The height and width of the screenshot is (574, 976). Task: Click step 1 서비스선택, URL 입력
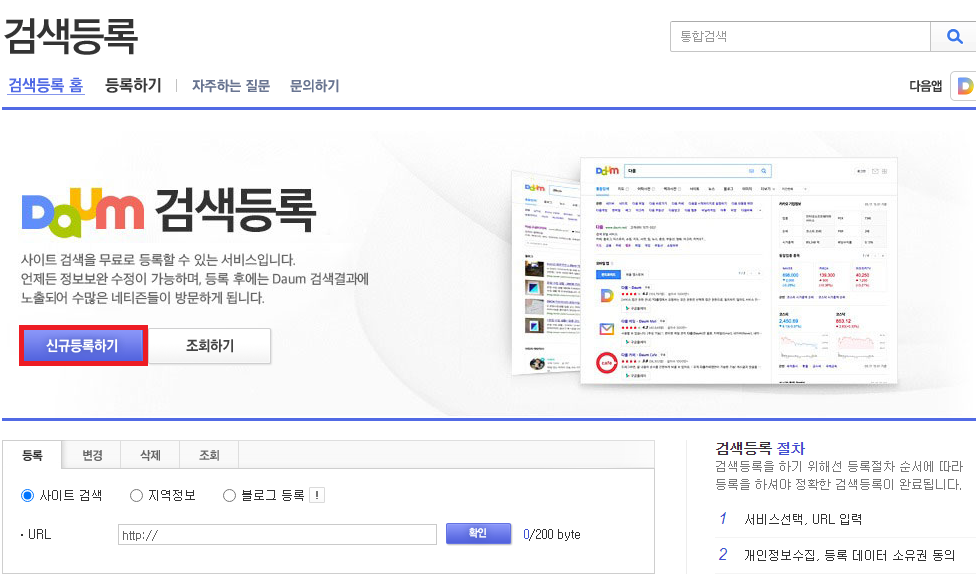(x=803, y=519)
